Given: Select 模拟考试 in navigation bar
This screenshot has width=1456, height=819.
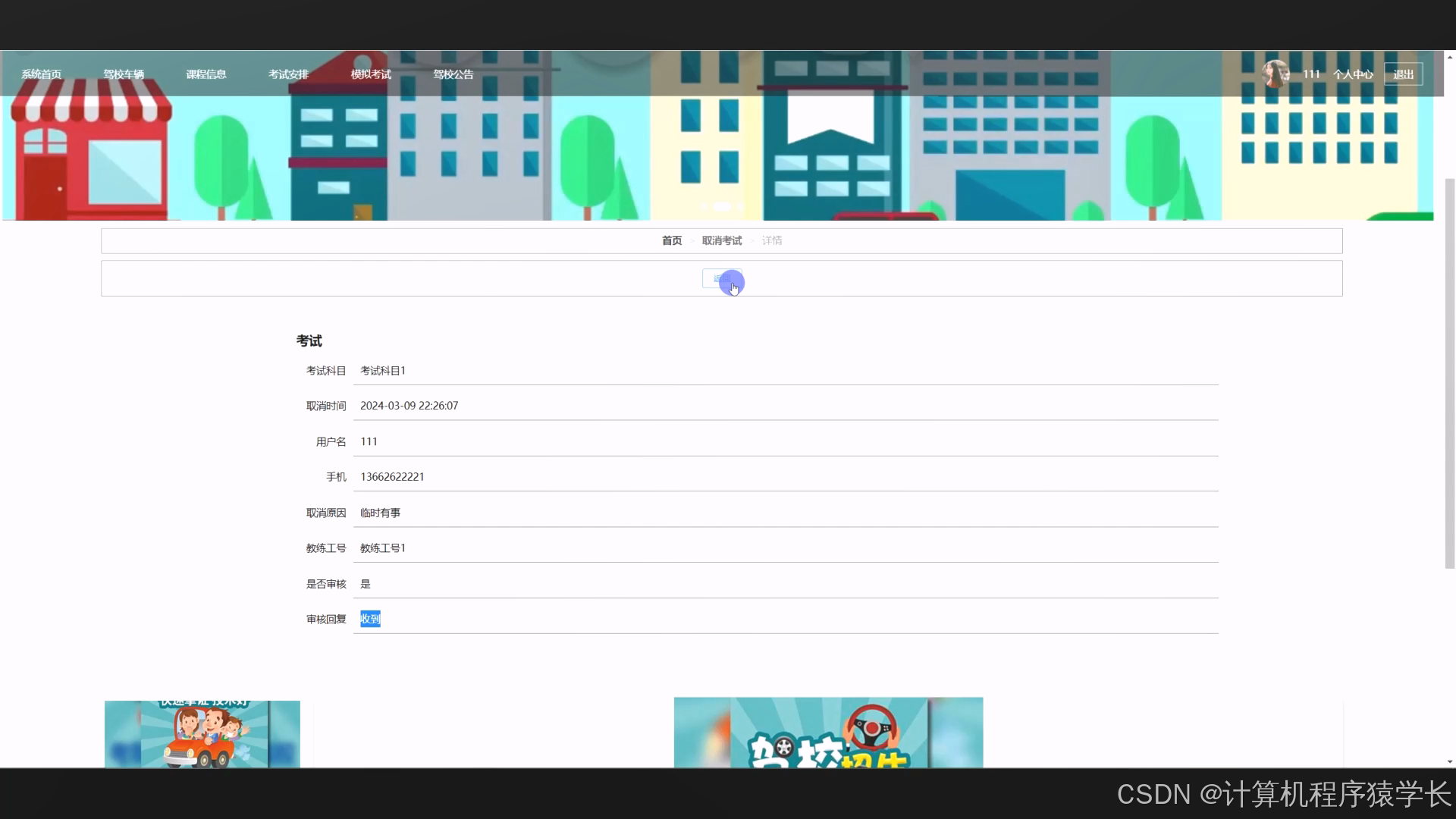Looking at the screenshot, I should click(x=371, y=74).
